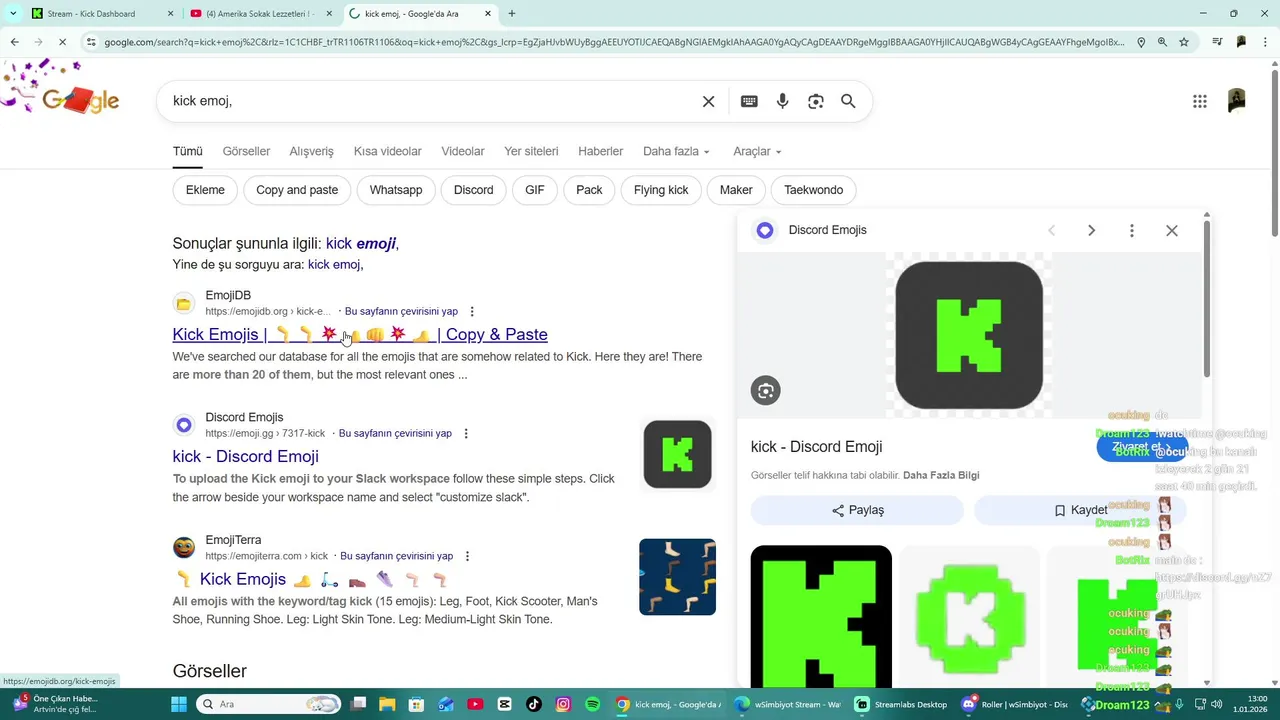Open the kick - Discord Emoji result link

pyautogui.click(x=245, y=456)
